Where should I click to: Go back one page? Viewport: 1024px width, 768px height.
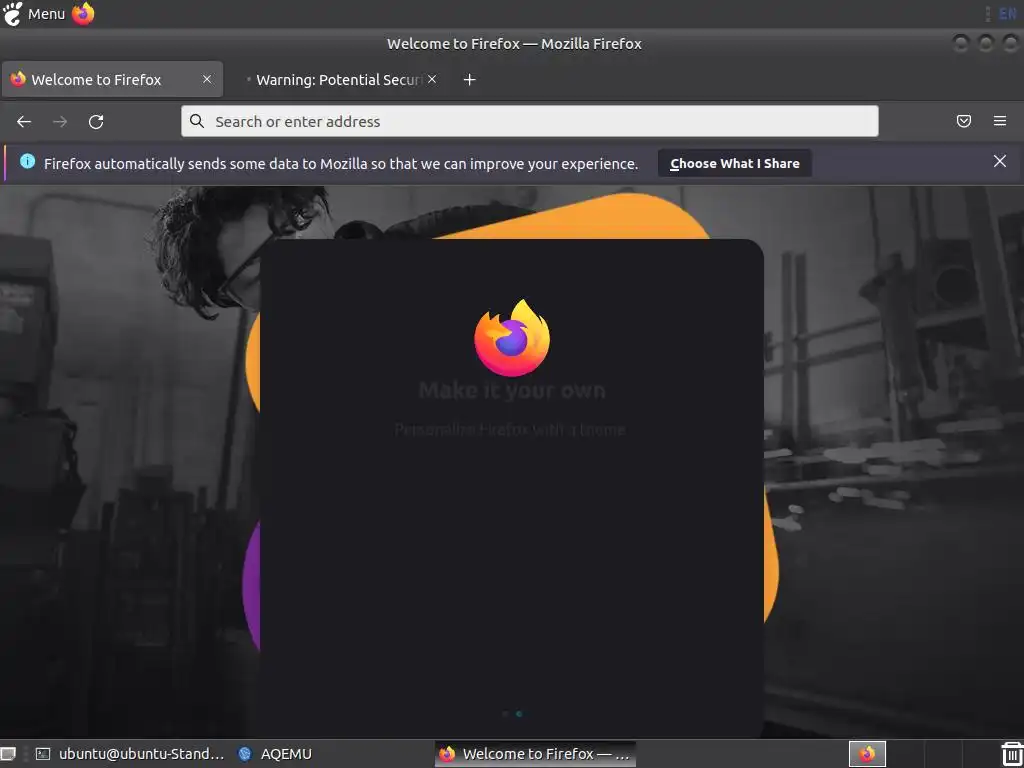pos(24,121)
